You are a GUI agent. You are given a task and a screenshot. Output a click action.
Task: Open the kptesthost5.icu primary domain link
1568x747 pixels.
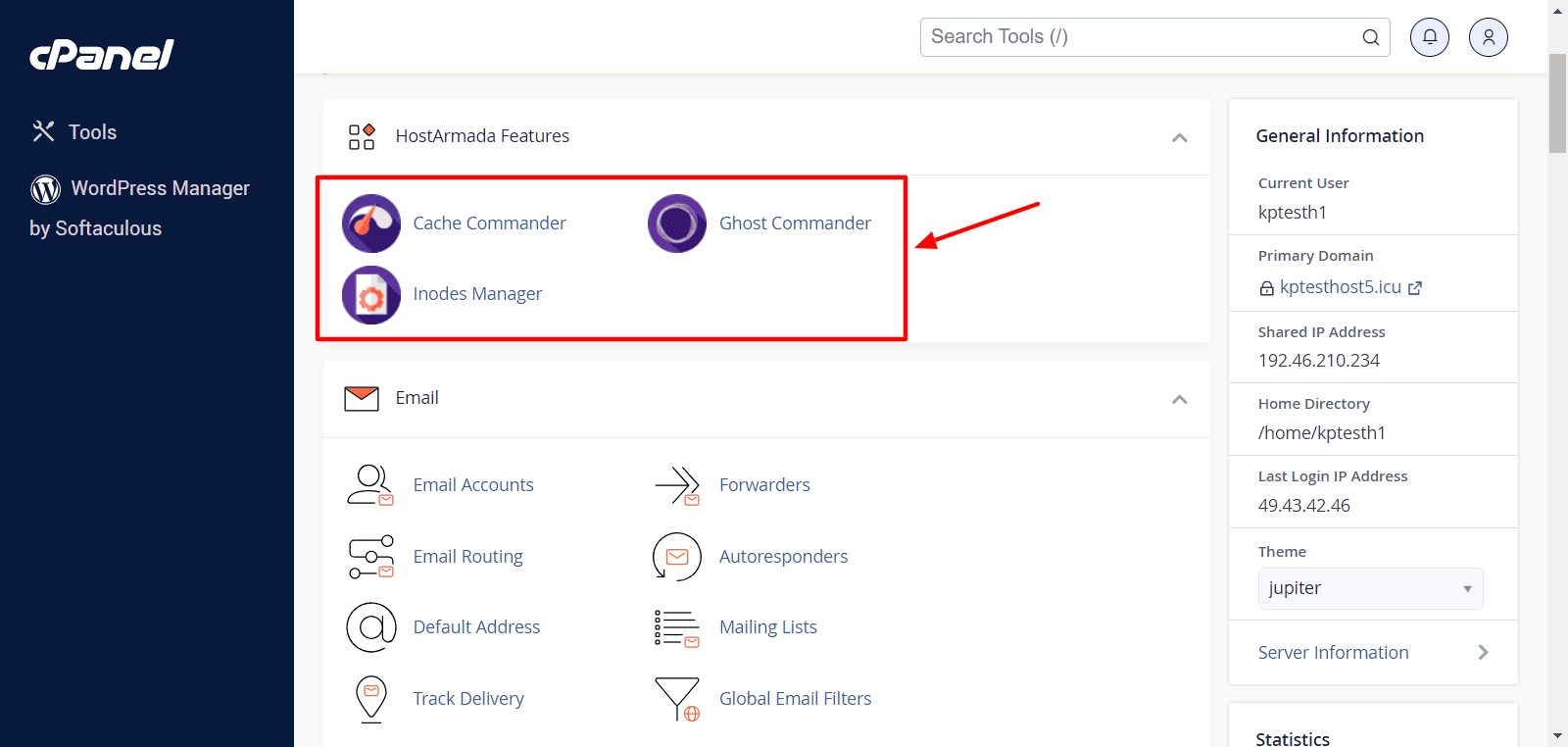click(x=1340, y=287)
